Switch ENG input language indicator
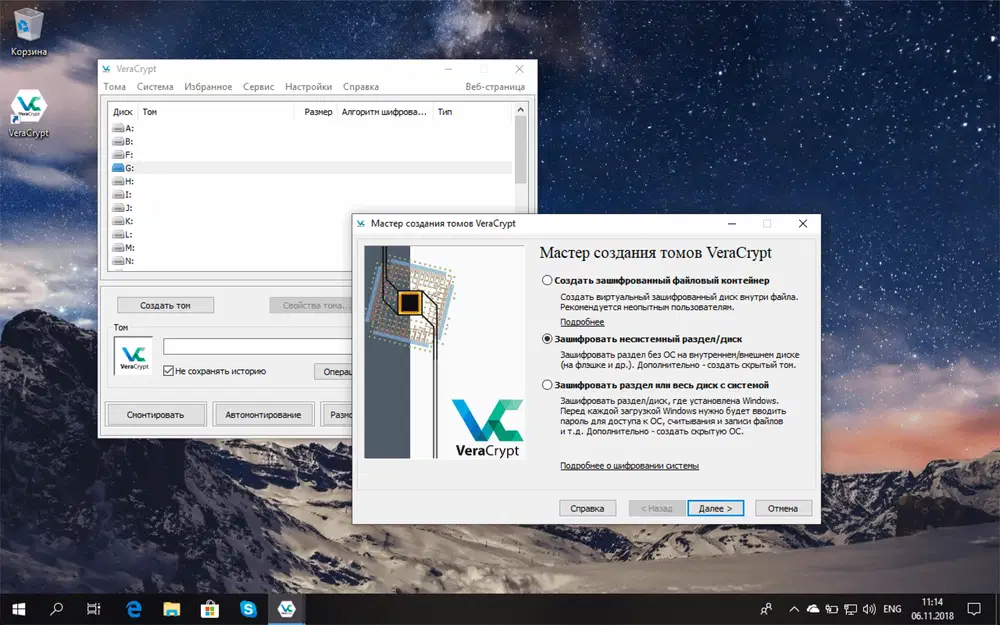This screenshot has height=625, width=1000. [893, 609]
